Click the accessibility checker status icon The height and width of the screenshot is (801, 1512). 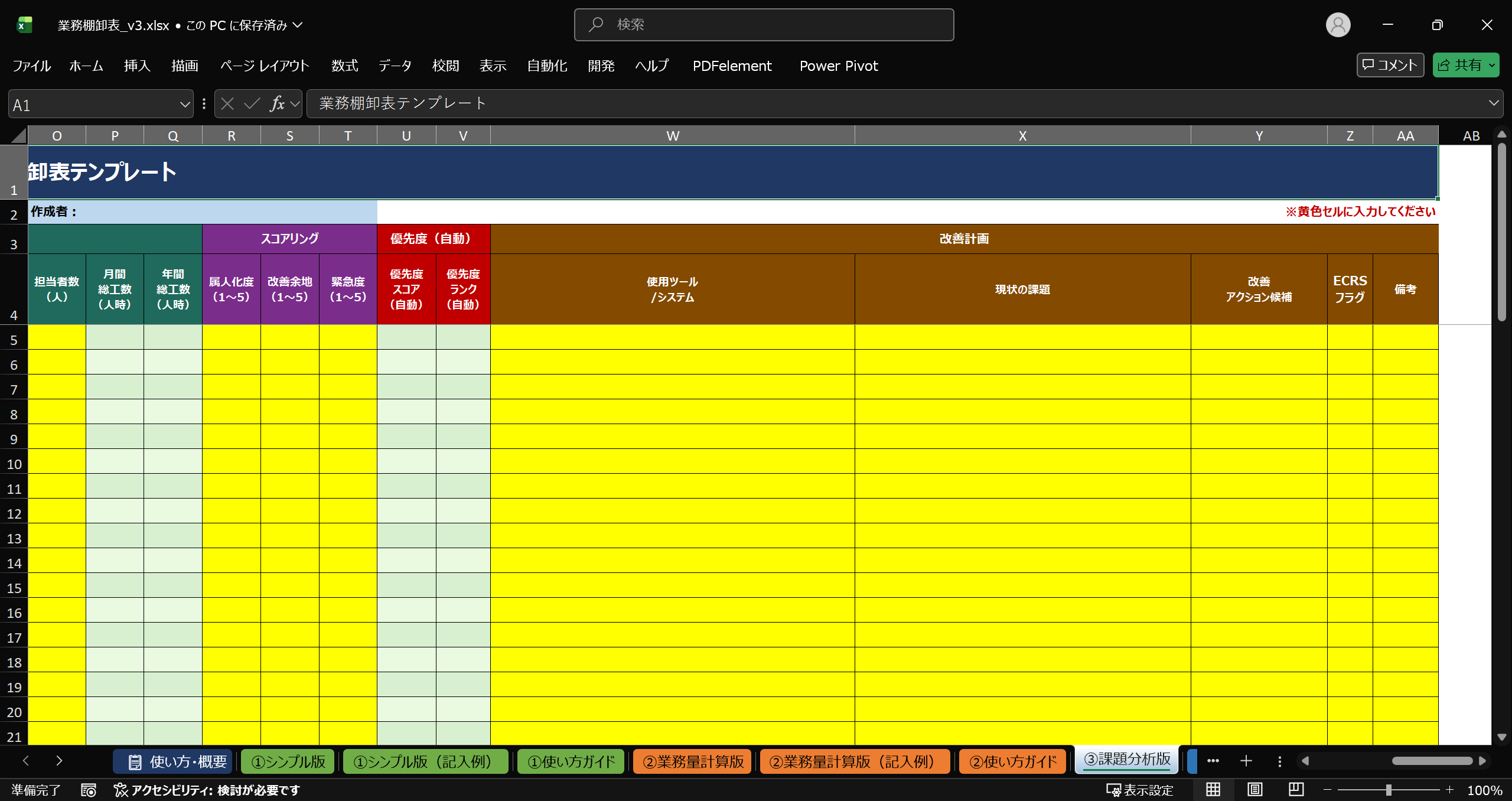120,790
